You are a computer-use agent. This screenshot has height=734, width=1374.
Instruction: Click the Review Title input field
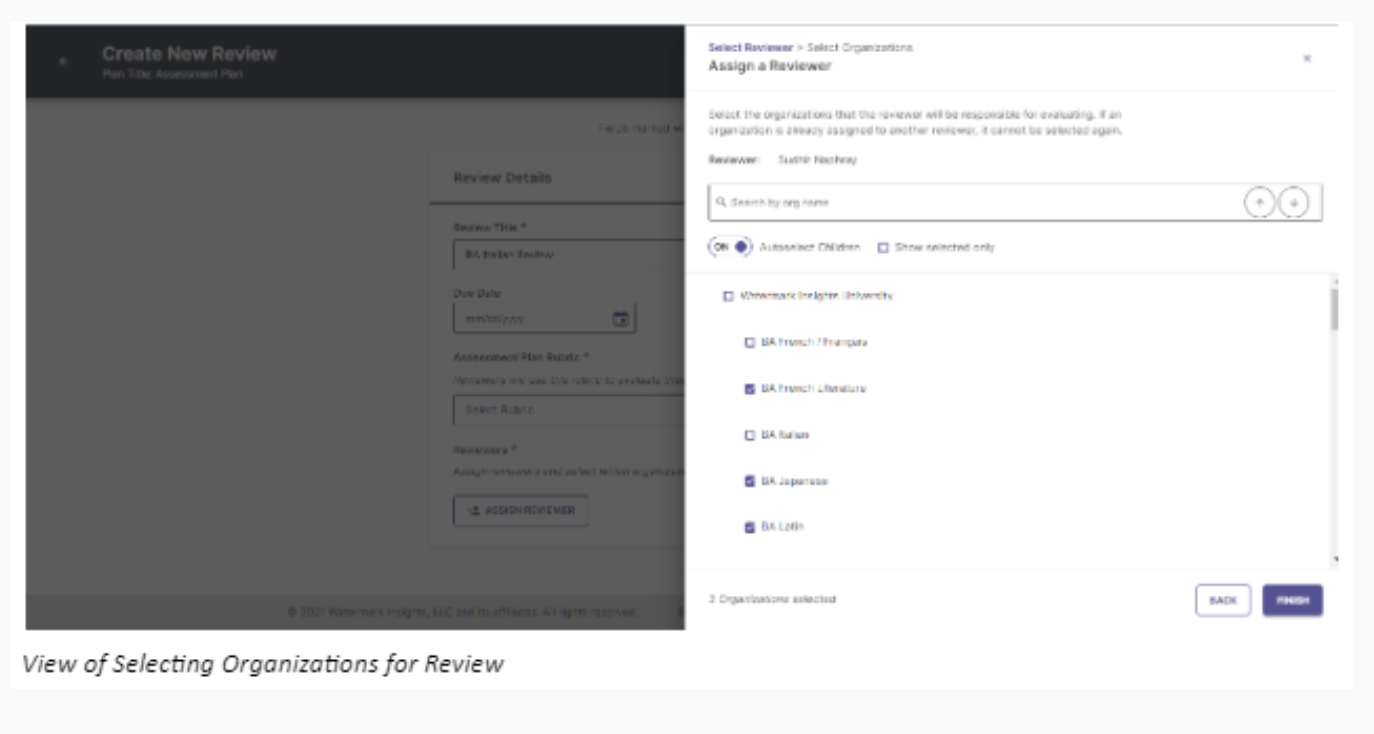click(x=568, y=254)
